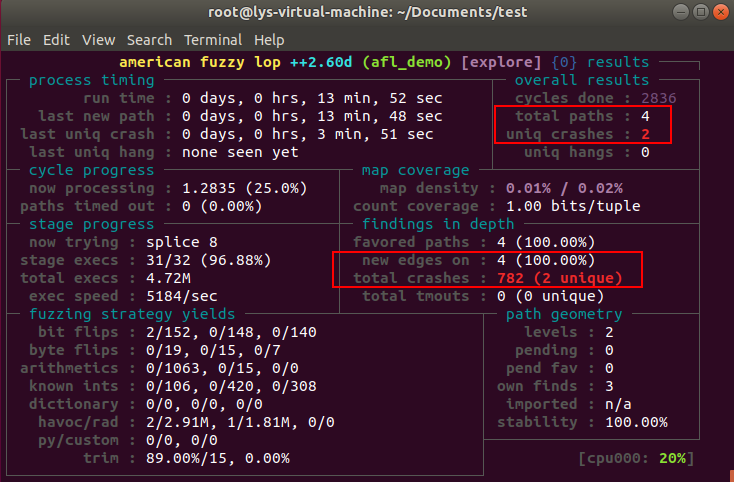Click exec speed value '5184/sec'
The height and width of the screenshot is (482, 734).
tap(182, 296)
